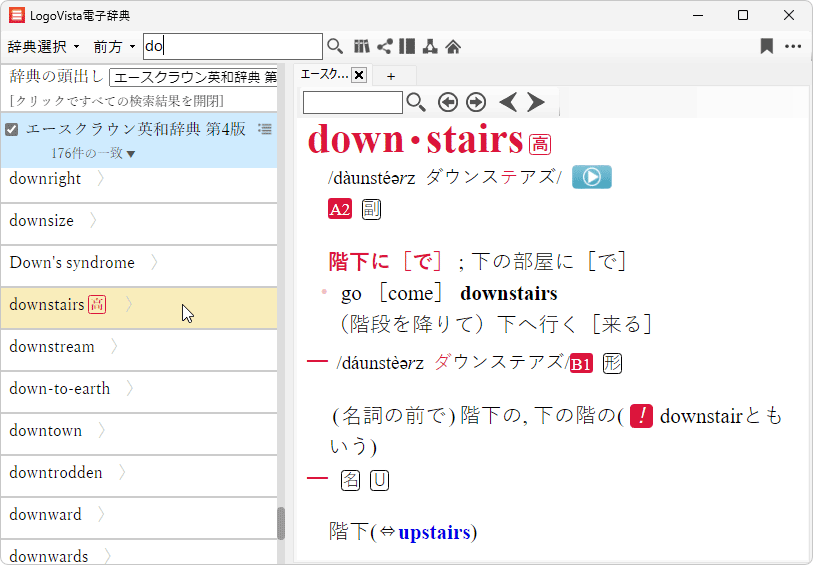
Task: Open the 前方 search mode dropdown
Action: coord(114,47)
